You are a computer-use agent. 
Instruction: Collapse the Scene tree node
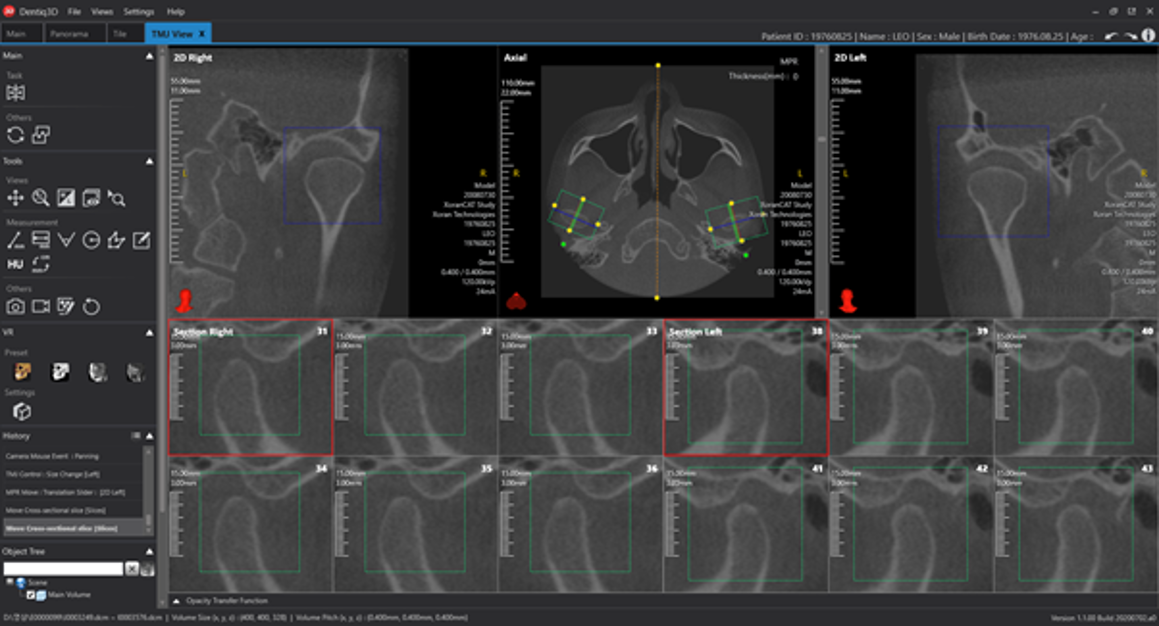(10, 582)
